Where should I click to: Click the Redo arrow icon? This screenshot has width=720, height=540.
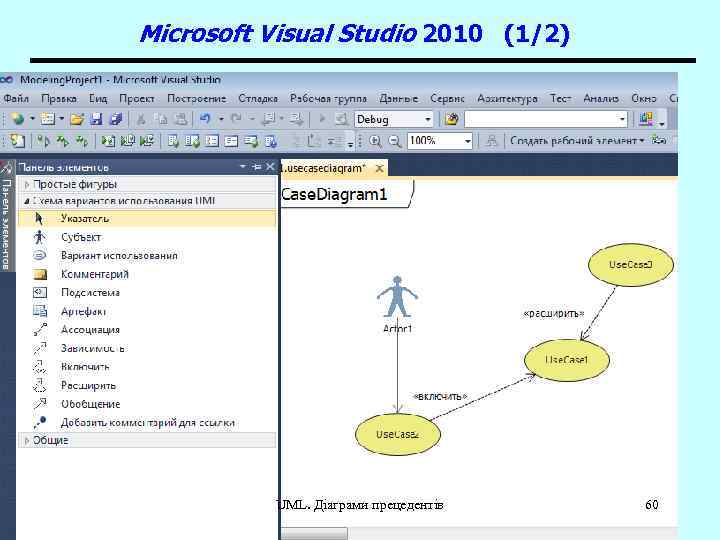coord(236,119)
